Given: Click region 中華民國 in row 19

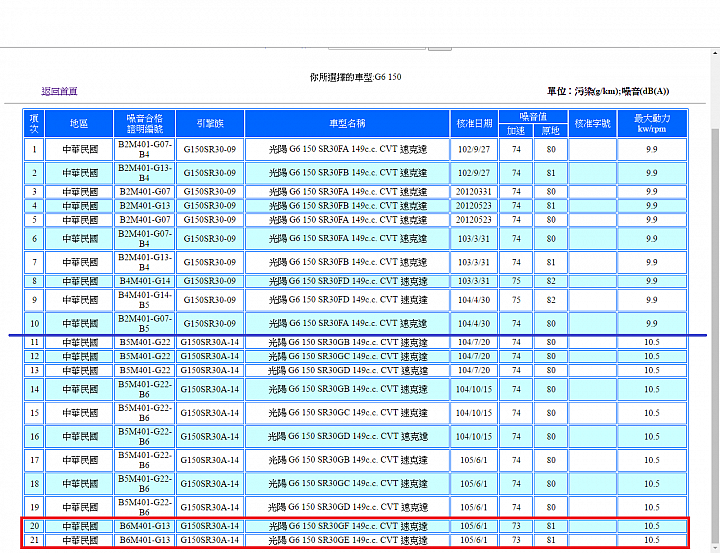Looking at the screenshot, I should pyautogui.click(x=79, y=507).
